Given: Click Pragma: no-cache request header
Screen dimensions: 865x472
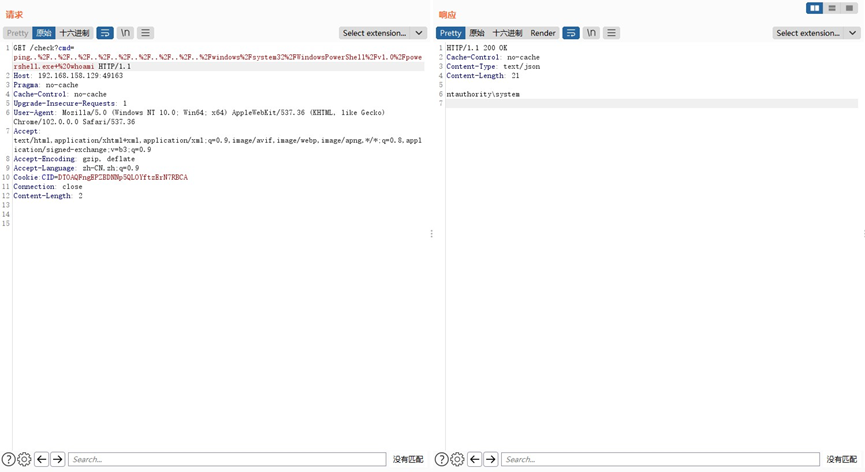Looking at the screenshot, I should pos(46,85).
